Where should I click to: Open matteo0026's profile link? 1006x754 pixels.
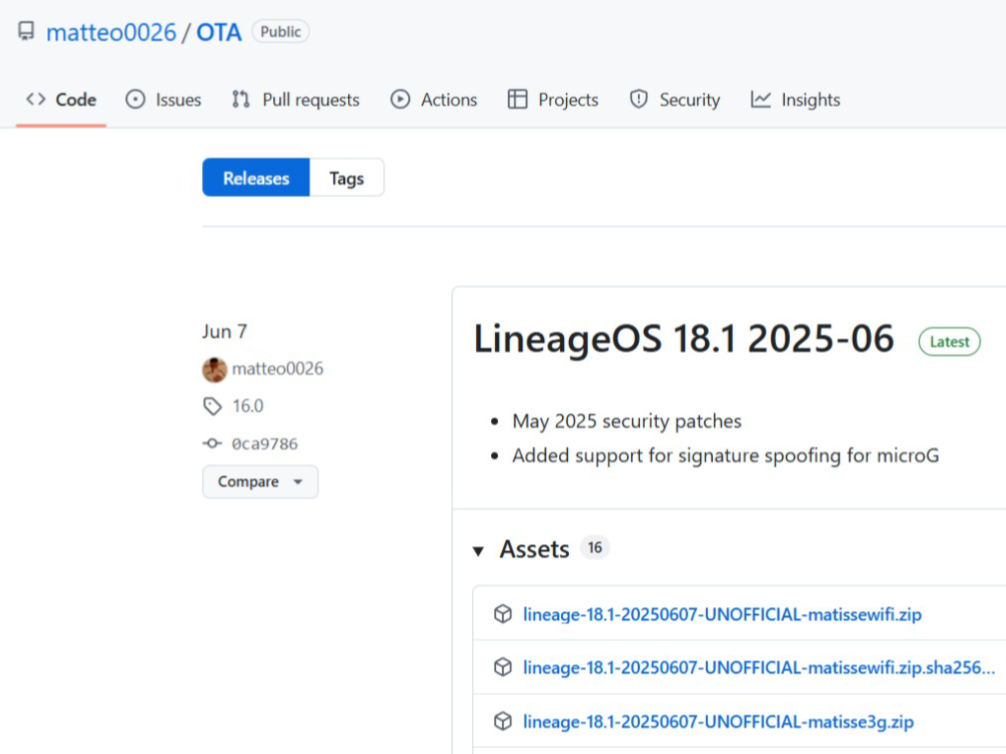pyautogui.click(x=278, y=368)
